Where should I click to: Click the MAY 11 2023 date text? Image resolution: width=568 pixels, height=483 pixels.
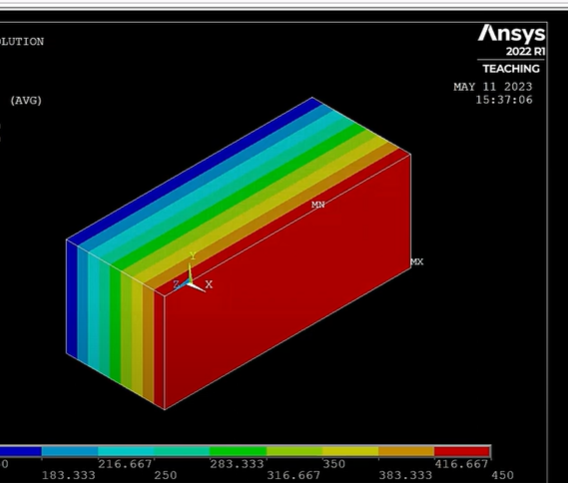(493, 87)
